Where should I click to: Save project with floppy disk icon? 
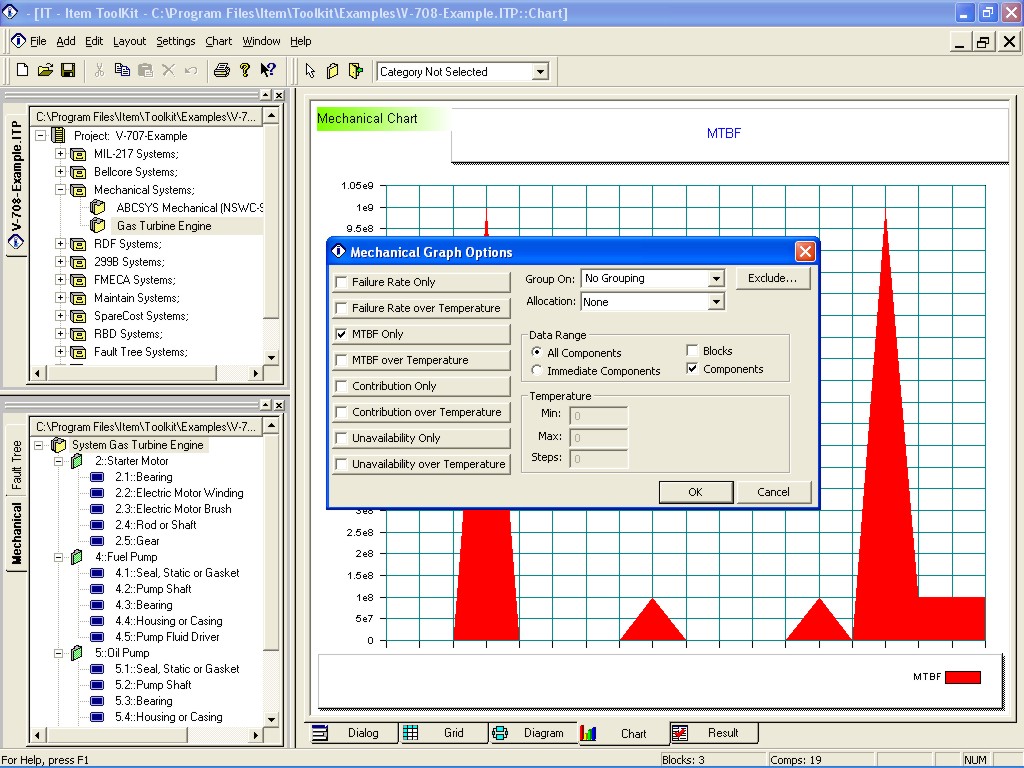[x=68, y=70]
